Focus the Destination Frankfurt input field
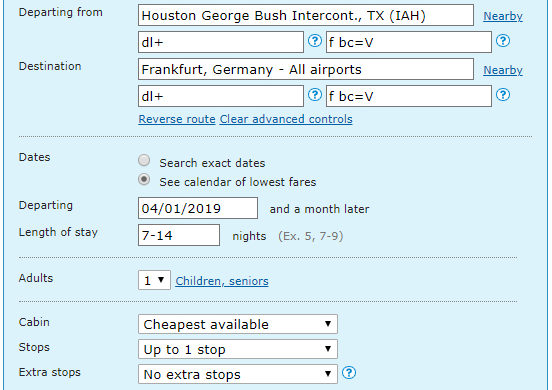 point(306,69)
